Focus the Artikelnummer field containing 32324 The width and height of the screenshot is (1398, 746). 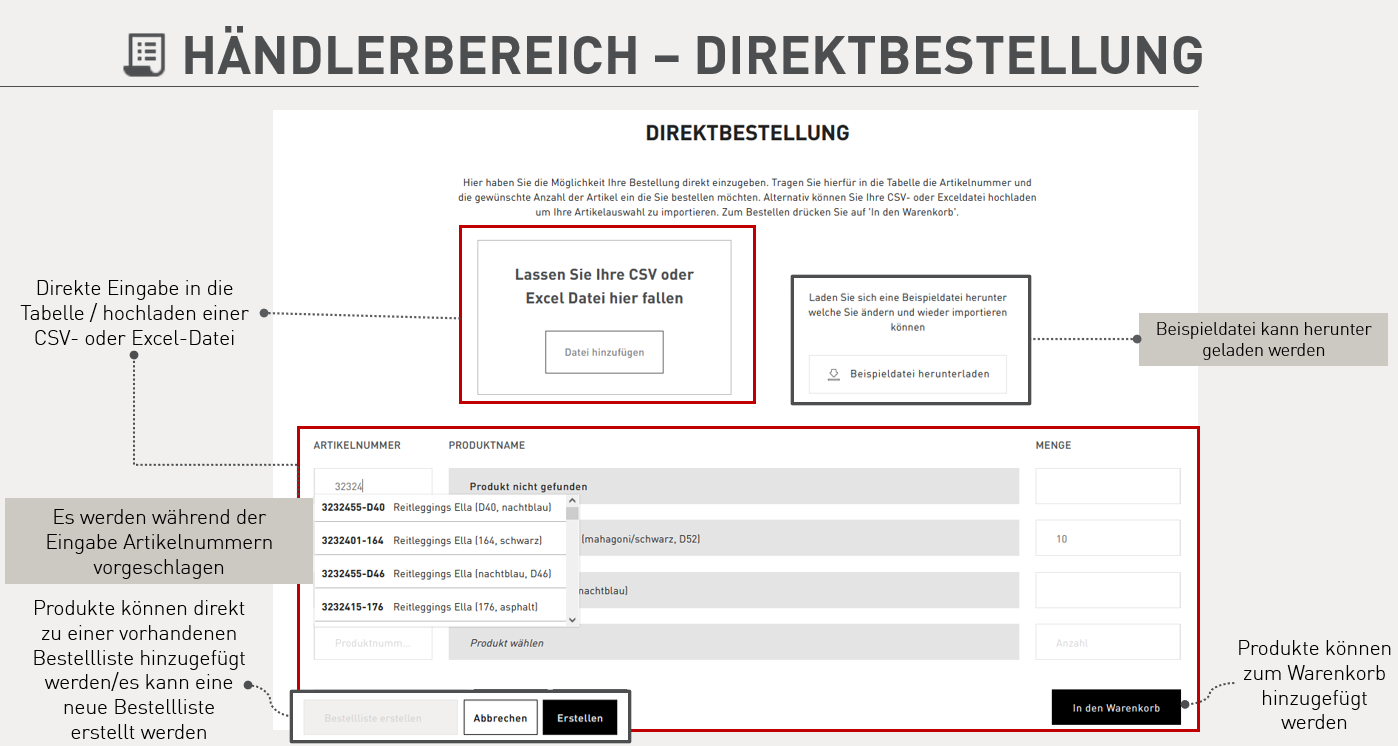(x=373, y=486)
